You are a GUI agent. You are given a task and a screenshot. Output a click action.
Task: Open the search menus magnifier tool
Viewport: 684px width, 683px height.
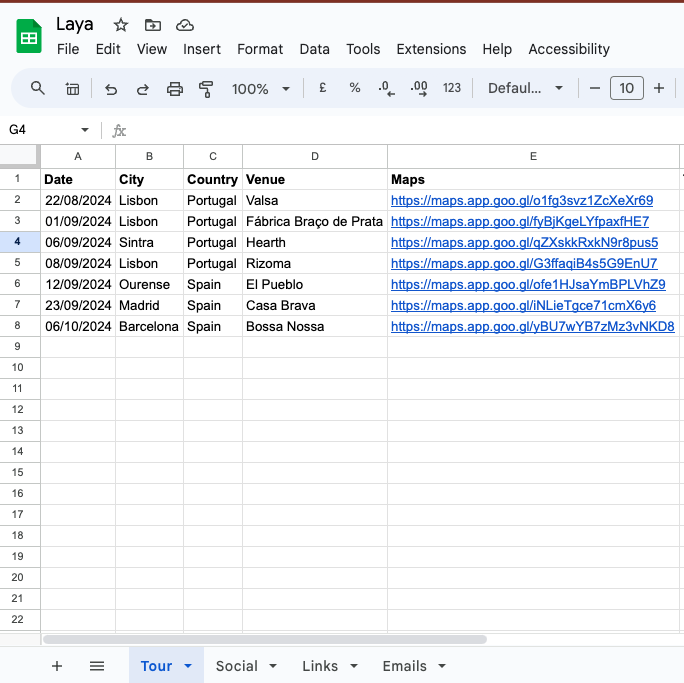38,89
